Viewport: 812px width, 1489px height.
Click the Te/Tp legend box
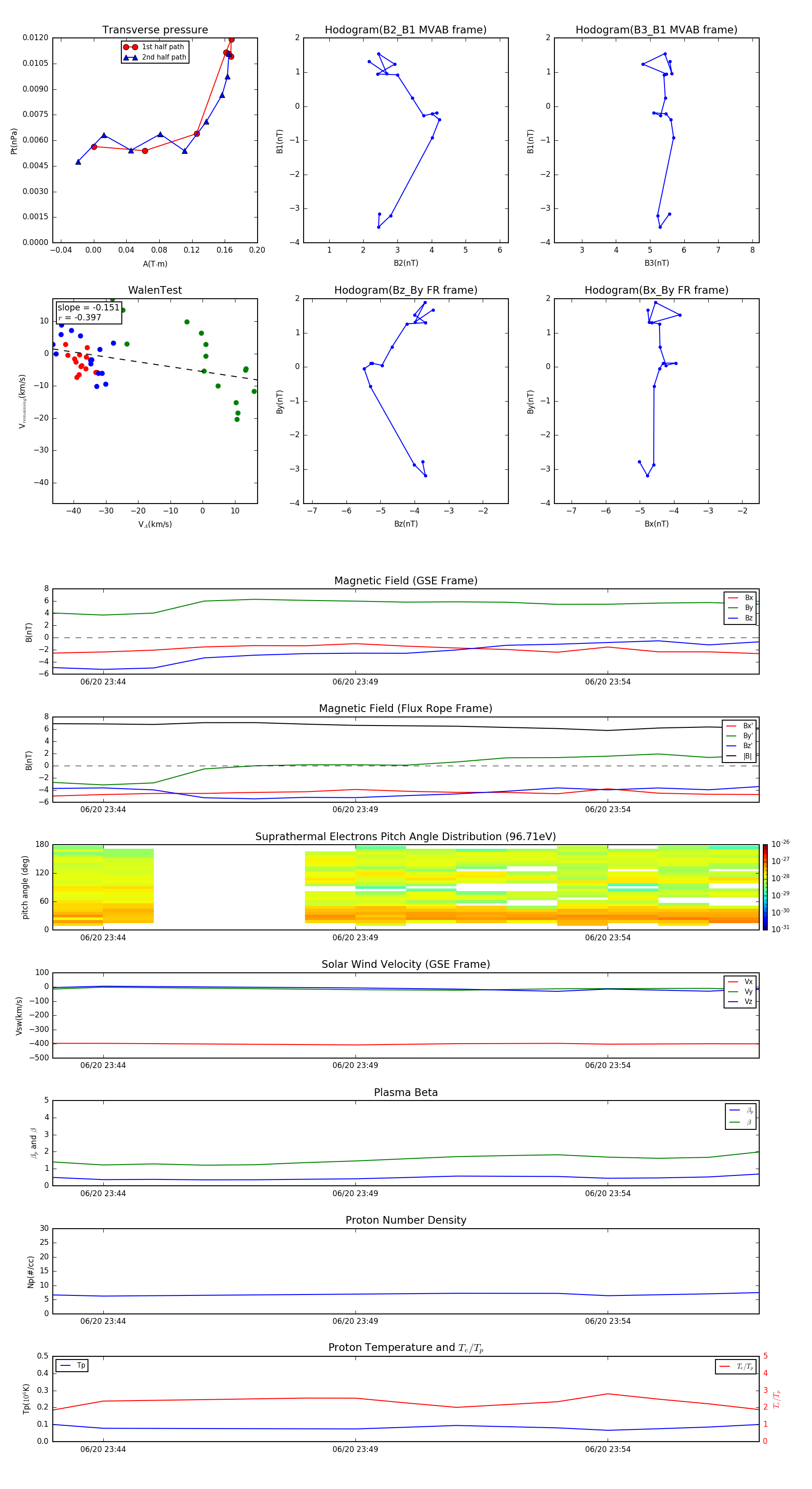pyautogui.click(x=736, y=1366)
